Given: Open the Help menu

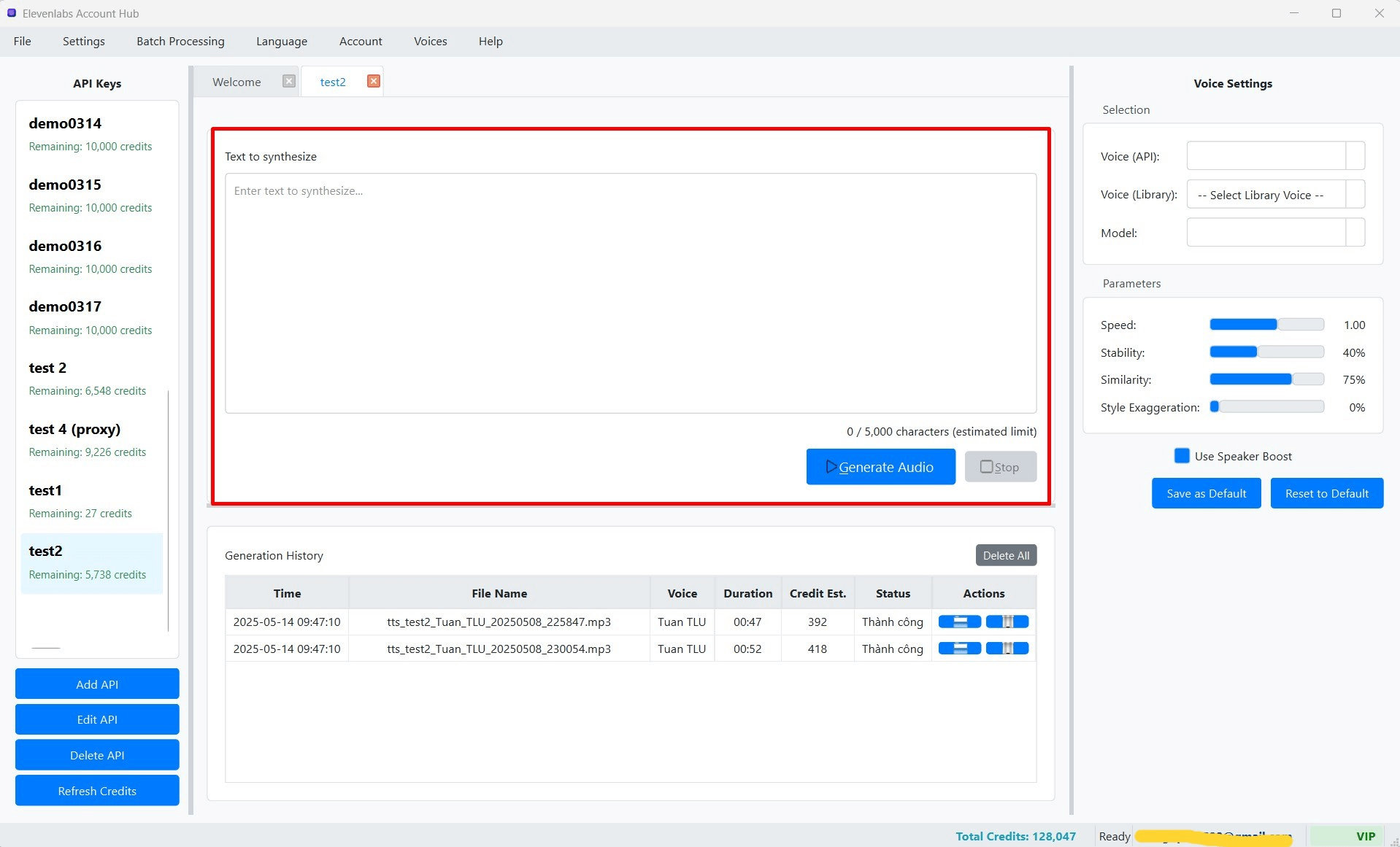Looking at the screenshot, I should [491, 42].
